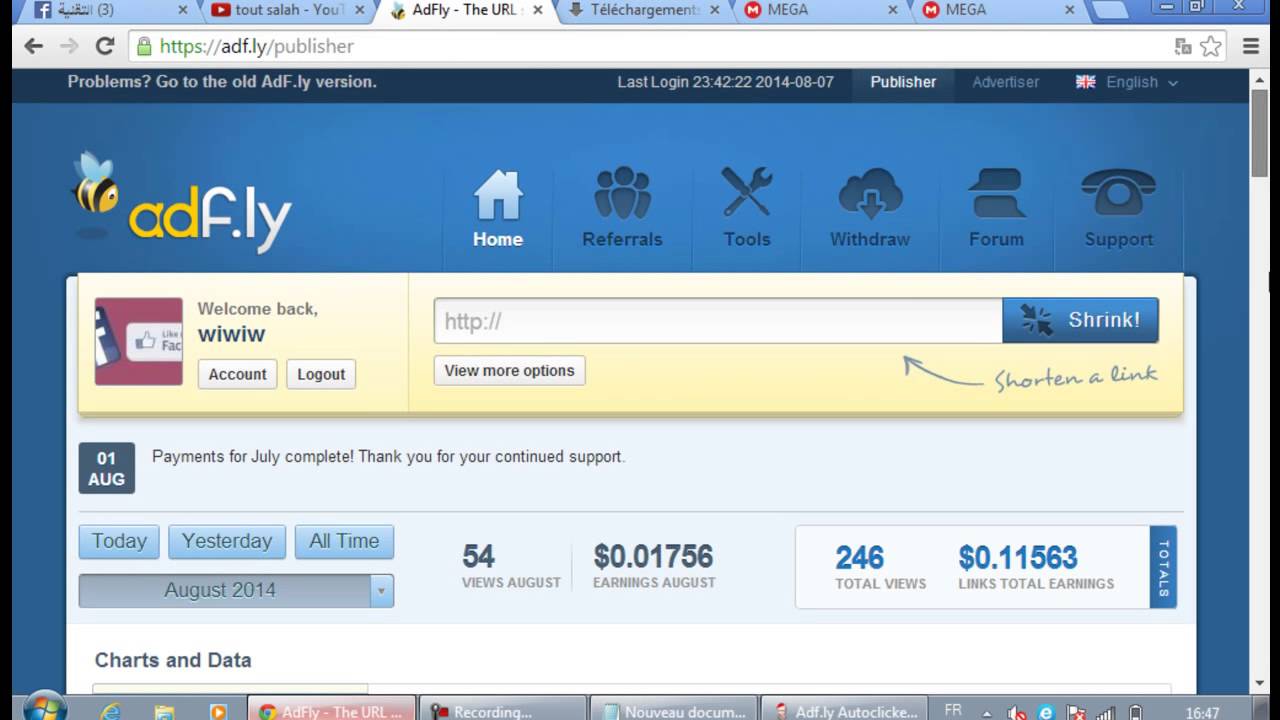Click the browser forward arrow
1280x720 pixels.
pyautogui.click(x=69, y=46)
